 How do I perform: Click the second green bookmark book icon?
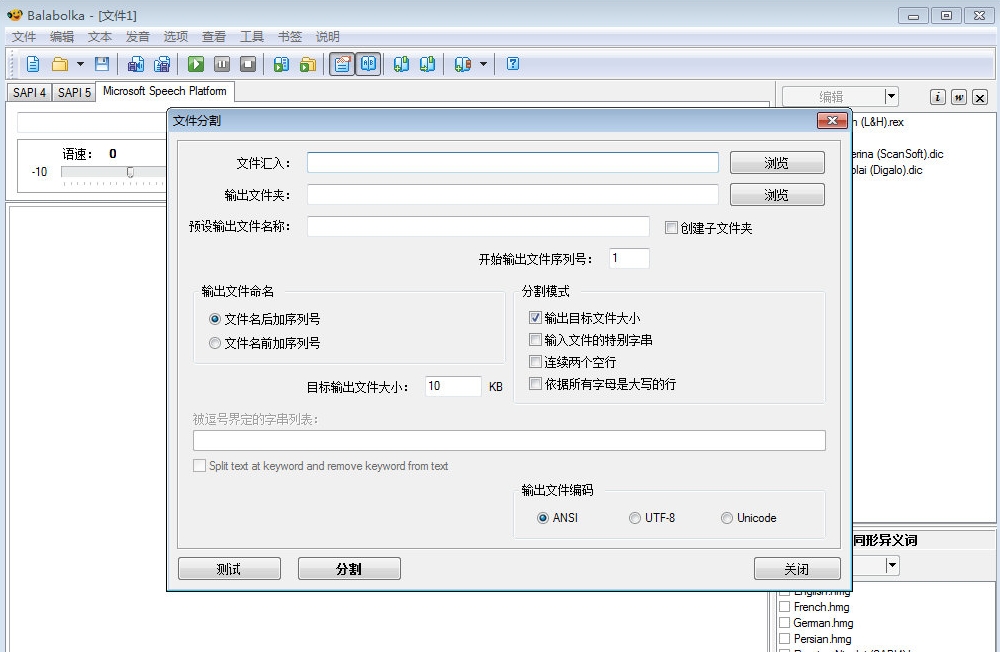427,64
